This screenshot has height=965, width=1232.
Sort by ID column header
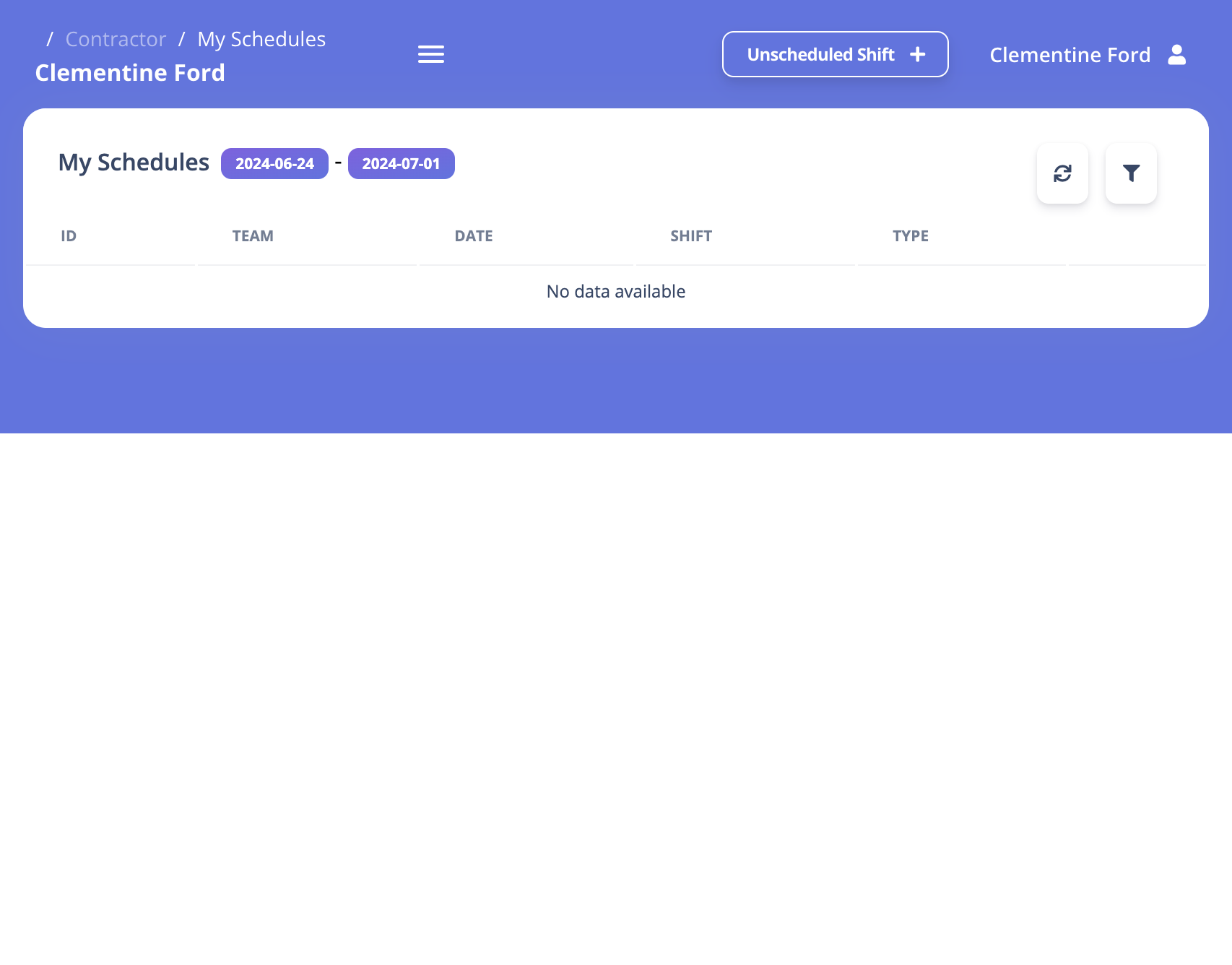click(69, 236)
